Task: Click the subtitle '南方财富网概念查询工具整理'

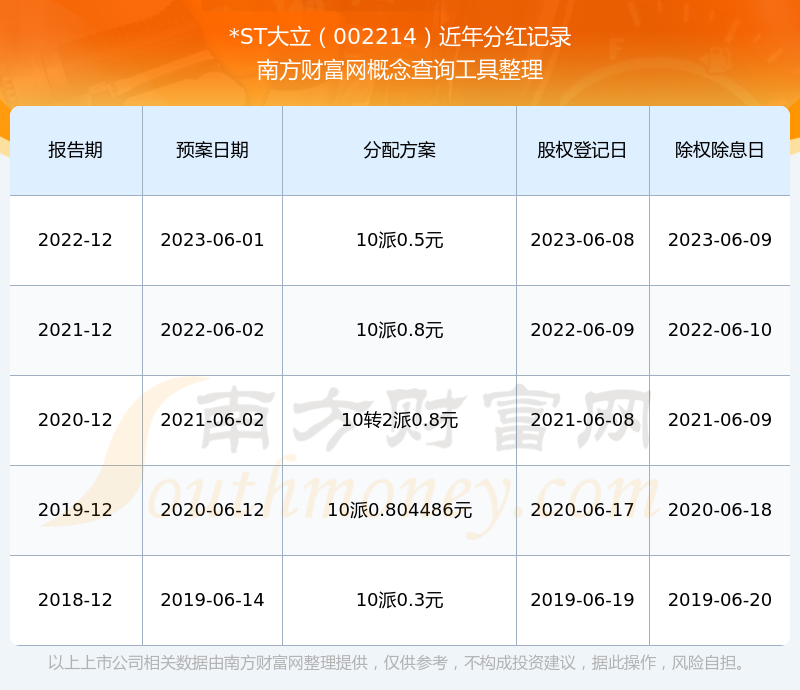Action: (x=400, y=70)
